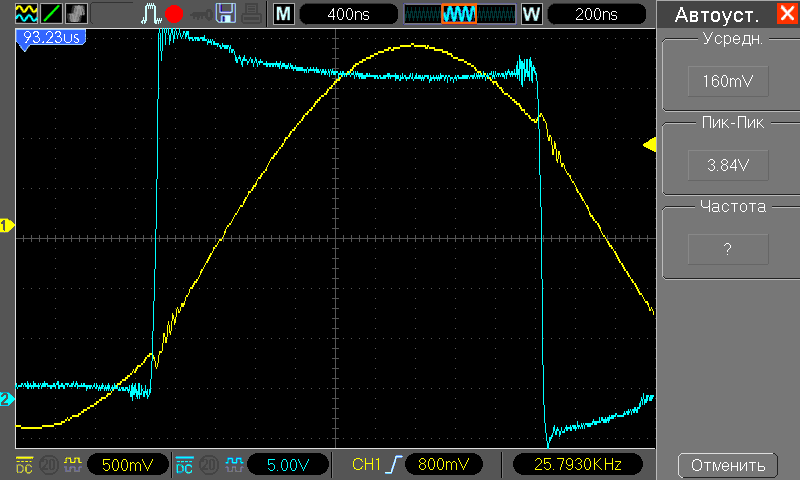Open the 400ns main timebase field
This screenshot has height=480, width=800.
(x=343, y=14)
